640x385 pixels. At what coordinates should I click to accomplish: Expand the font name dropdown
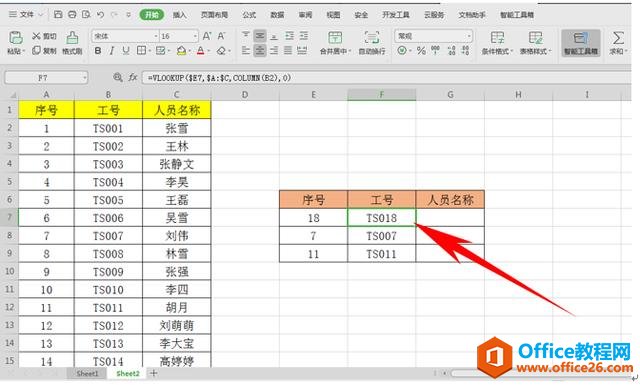pos(156,36)
